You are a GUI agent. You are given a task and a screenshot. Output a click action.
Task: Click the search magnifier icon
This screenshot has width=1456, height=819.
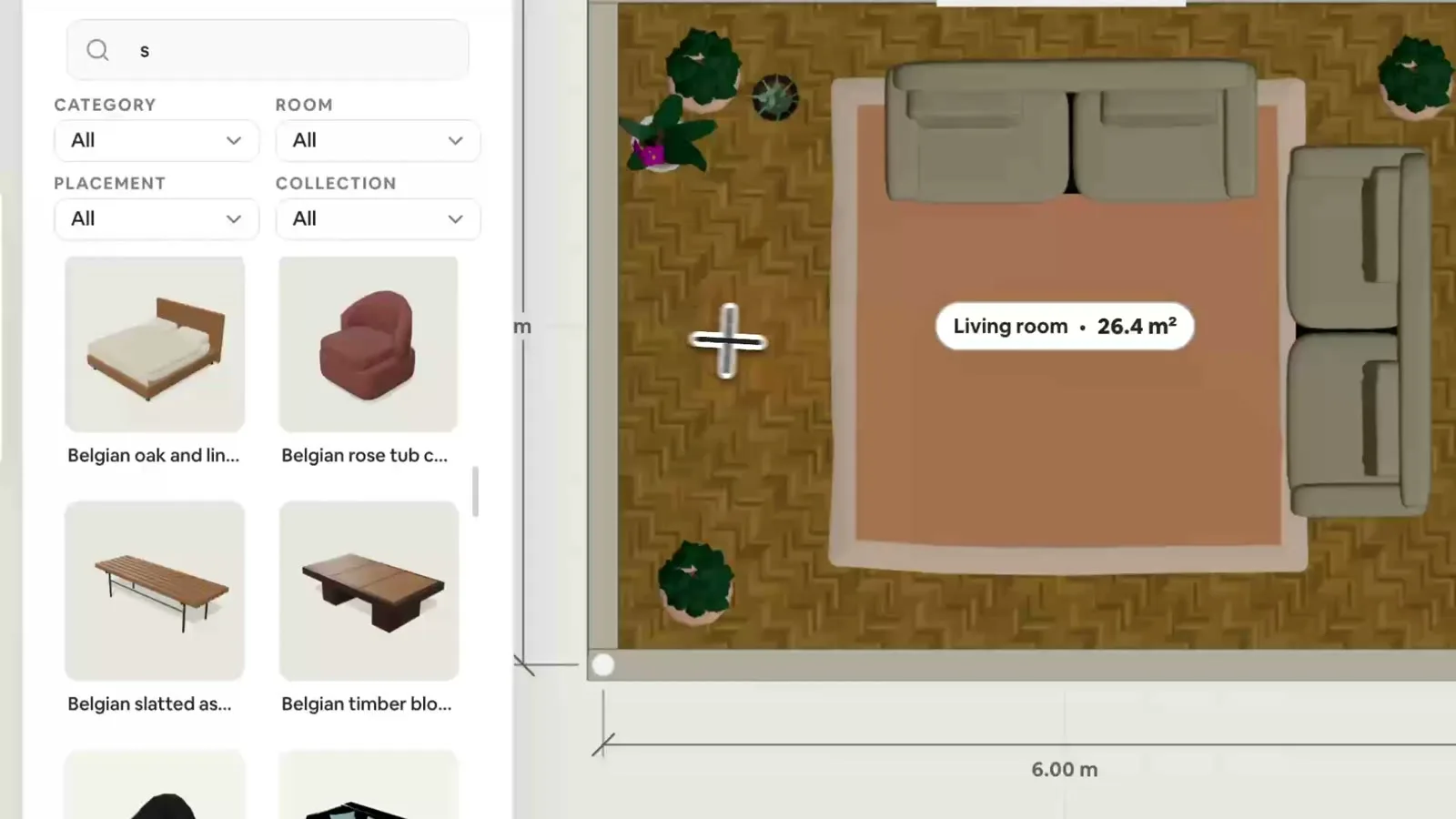(x=97, y=50)
